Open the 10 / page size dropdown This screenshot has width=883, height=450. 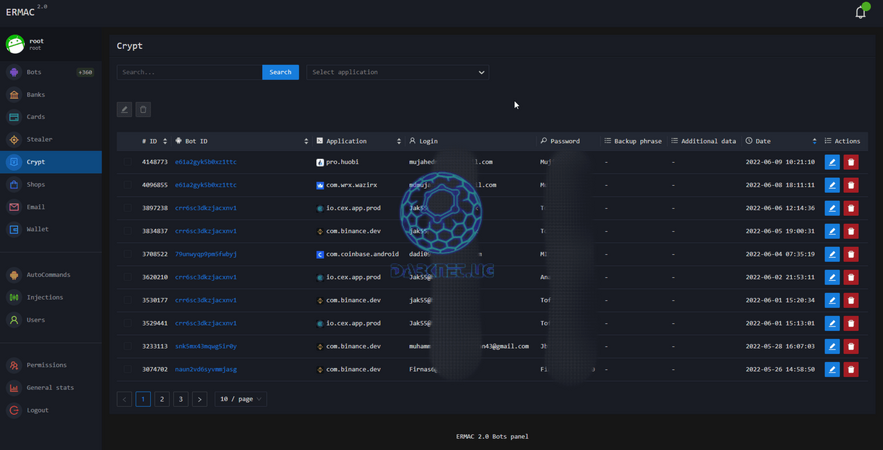click(240, 399)
